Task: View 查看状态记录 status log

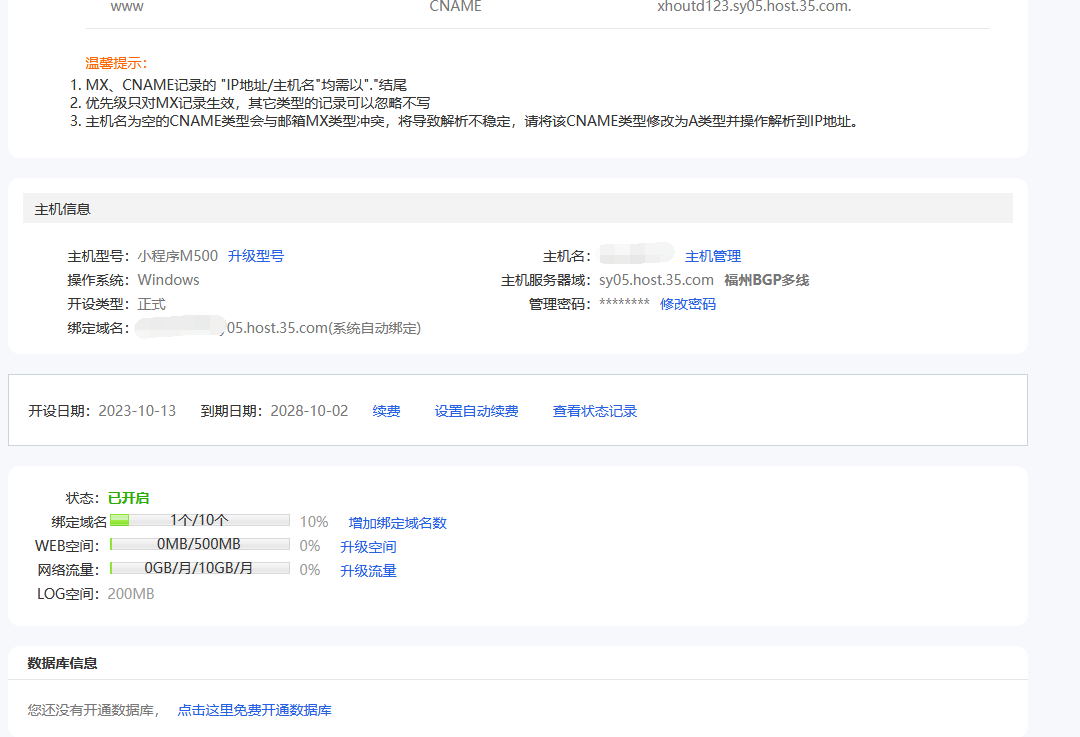Action: [x=594, y=411]
